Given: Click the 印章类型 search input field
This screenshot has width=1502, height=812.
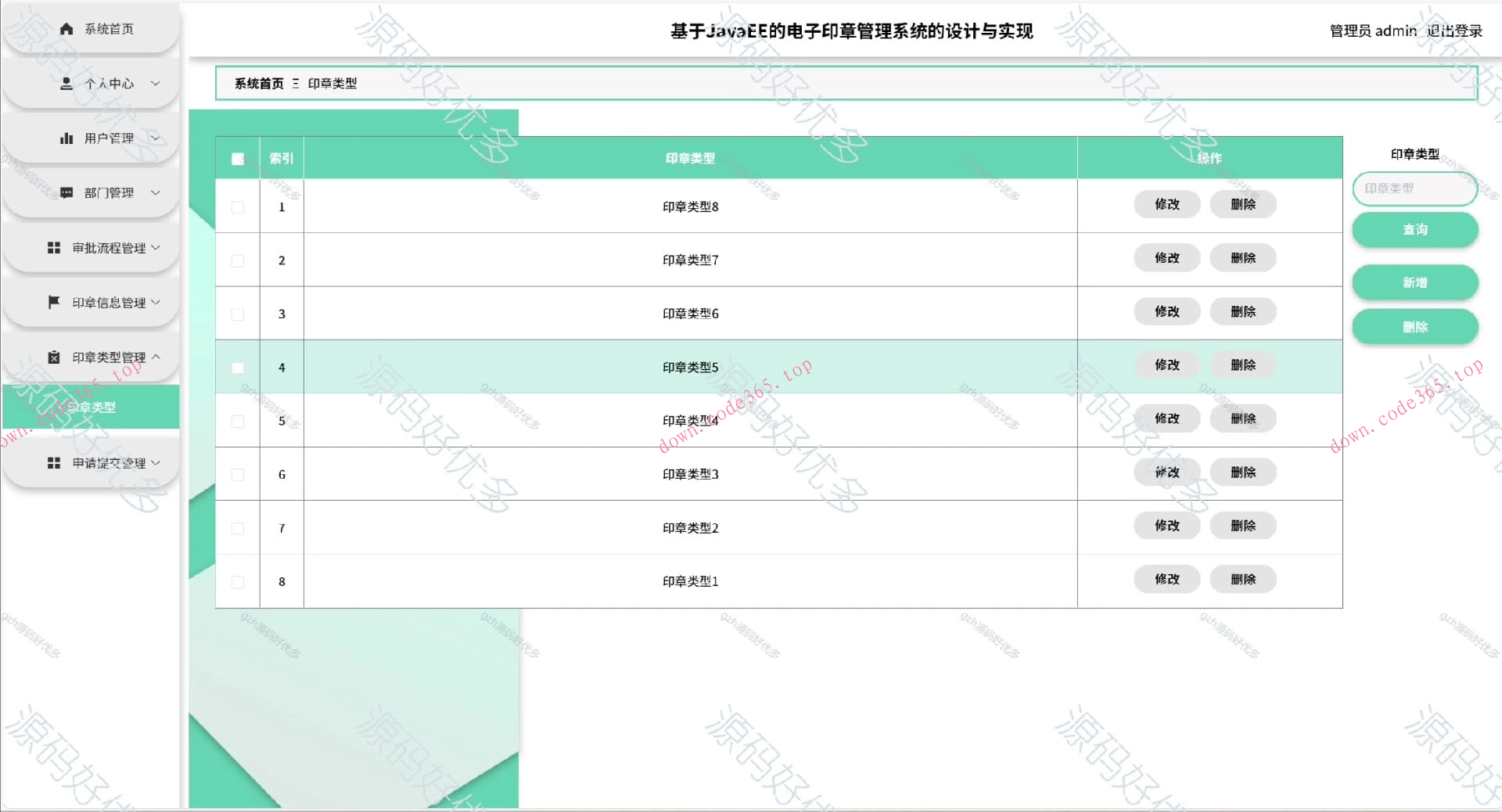Looking at the screenshot, I should pyautogui.click(x=1414, y=189).
